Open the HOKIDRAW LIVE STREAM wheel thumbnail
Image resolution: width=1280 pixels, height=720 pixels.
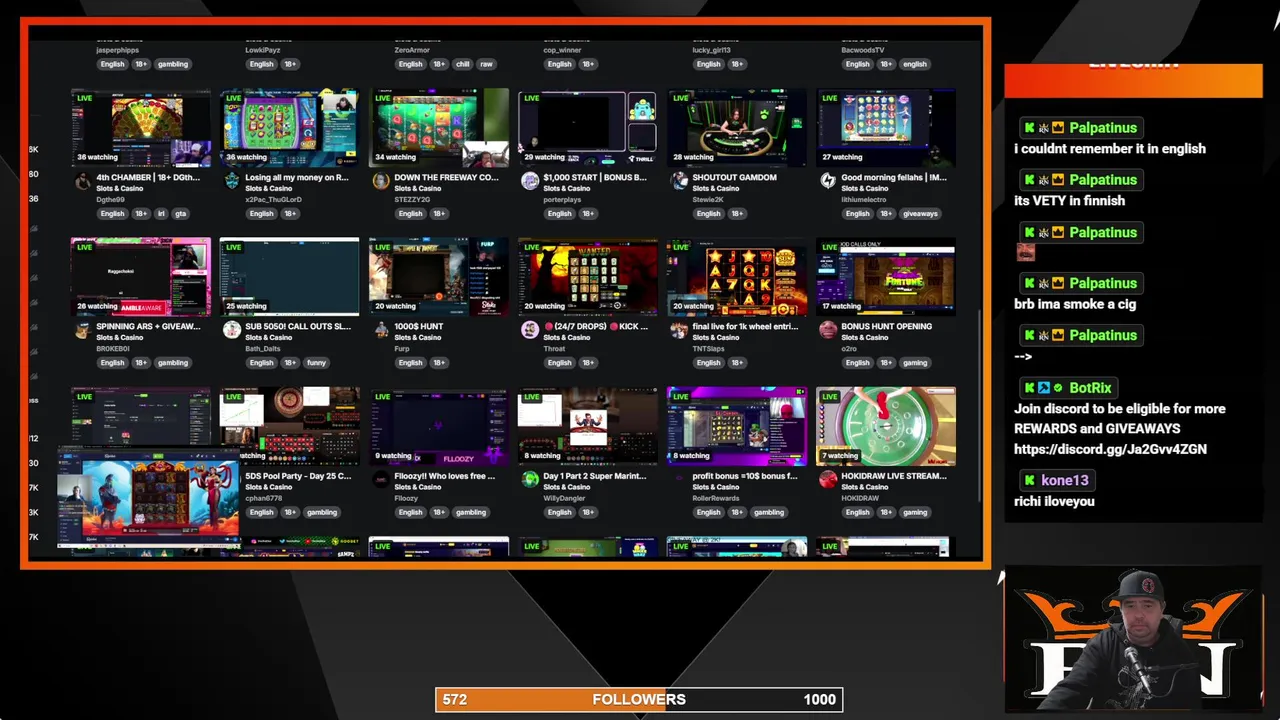pos(886,426)
